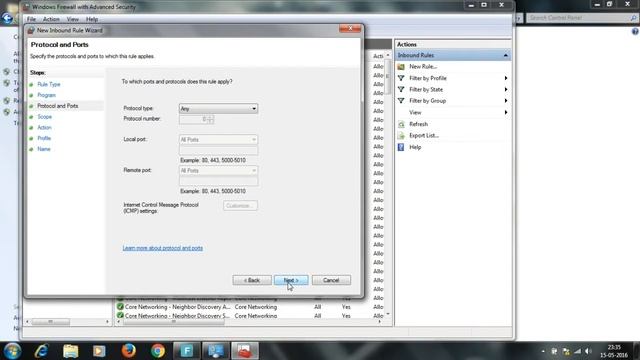Open Learn more about protocol and ports

pos(162,248)
